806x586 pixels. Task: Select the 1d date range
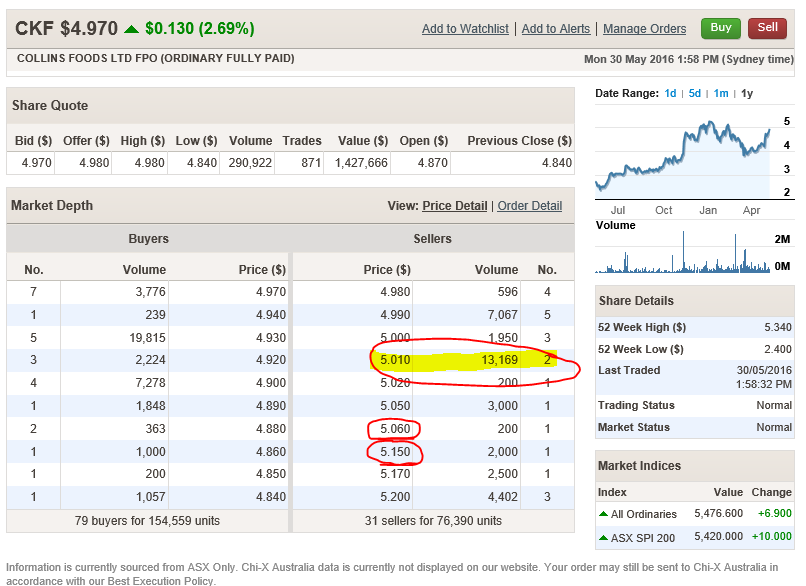coord(670,93)
